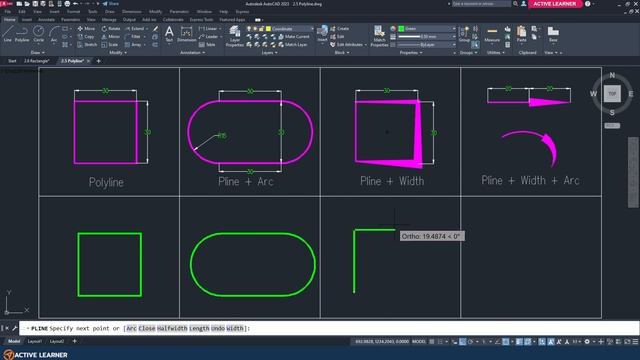The width and height of the screenshot is (640, 360).
Task: Click the Fillet tool
Action: click(x=133, y=37)
